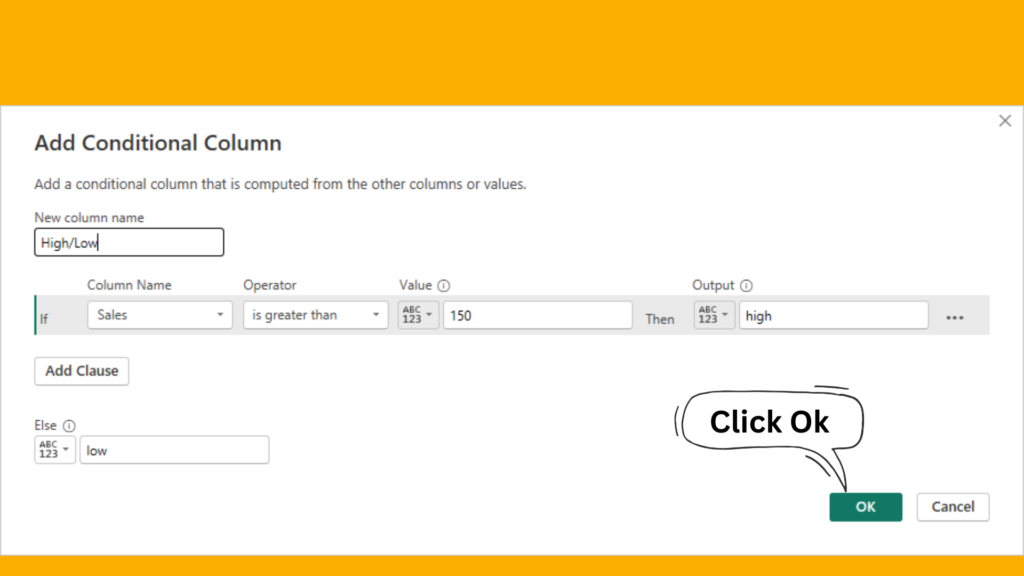1024x576 pixels.
Task: Expand the Operator dropdown 'is greater than'
Action: tap(315, 315)
